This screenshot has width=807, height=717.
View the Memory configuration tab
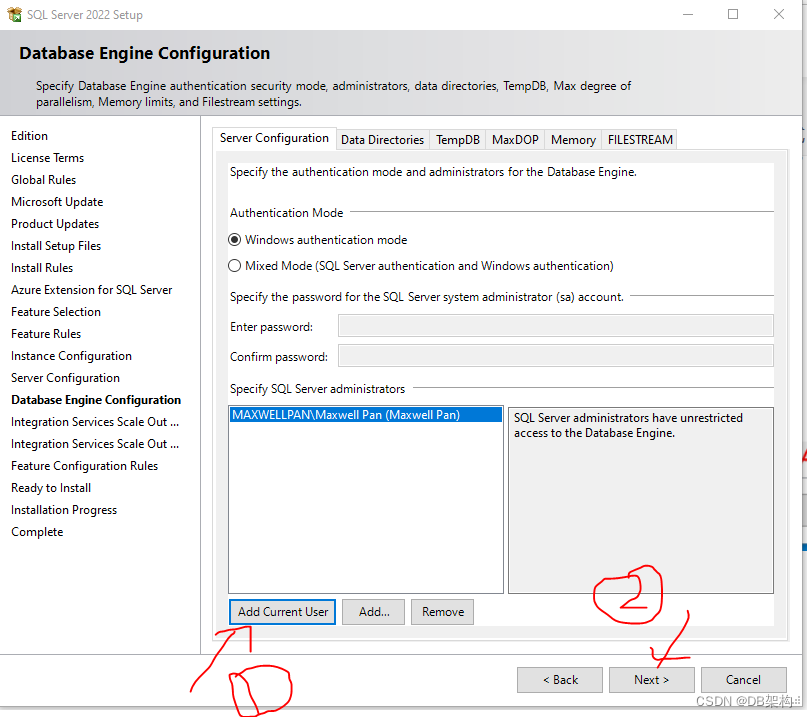[x=572, y=139]
